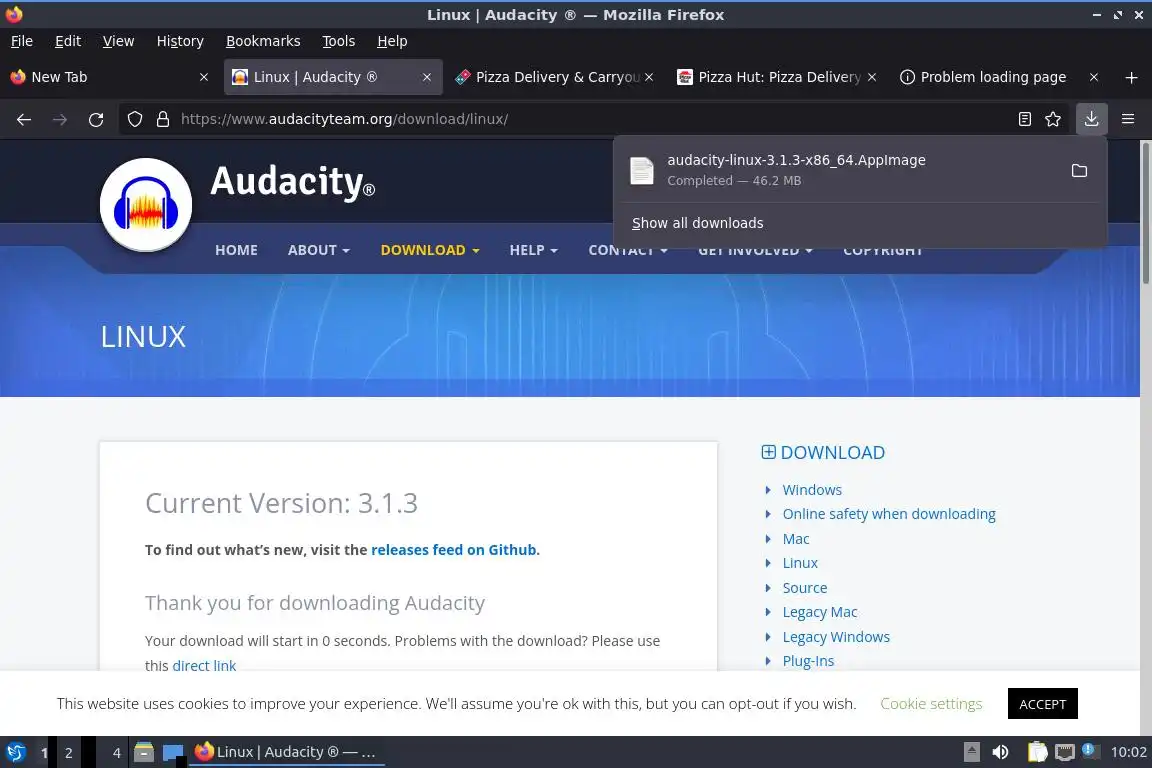Open the file manager in taskbar
This screenshot has width=1152, height=768.
pyautogui.click(x=144, y=753)
